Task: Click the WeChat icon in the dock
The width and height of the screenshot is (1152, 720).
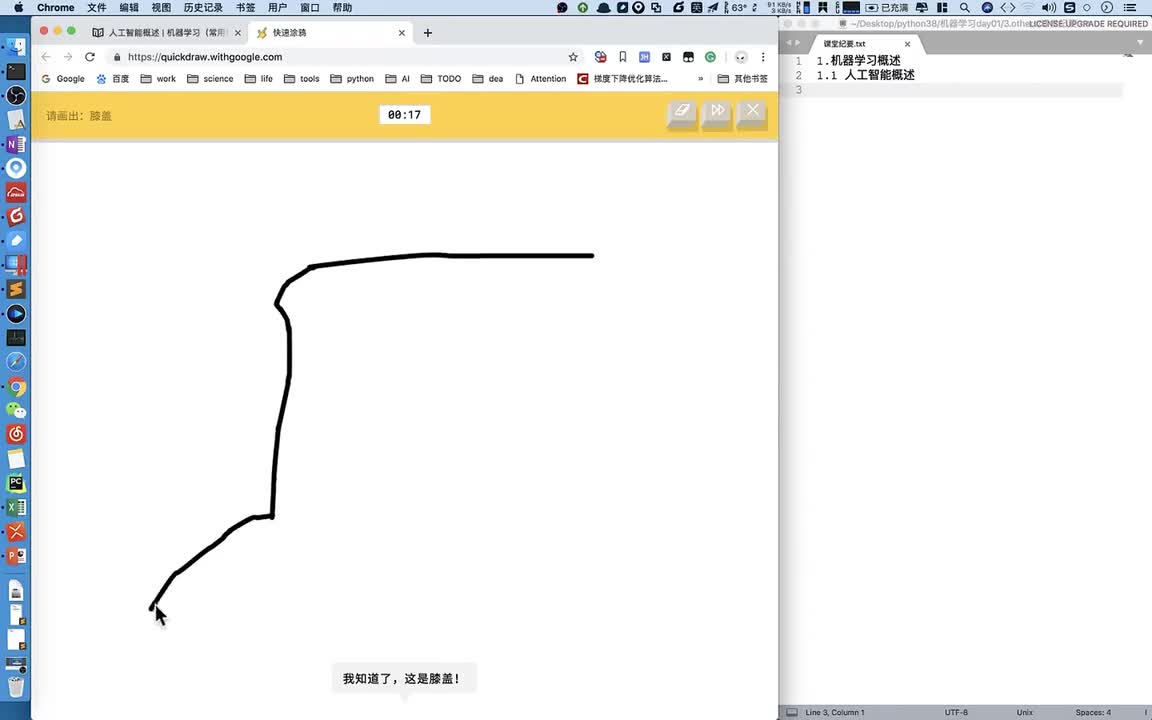Action: click(x=16, y=410)
